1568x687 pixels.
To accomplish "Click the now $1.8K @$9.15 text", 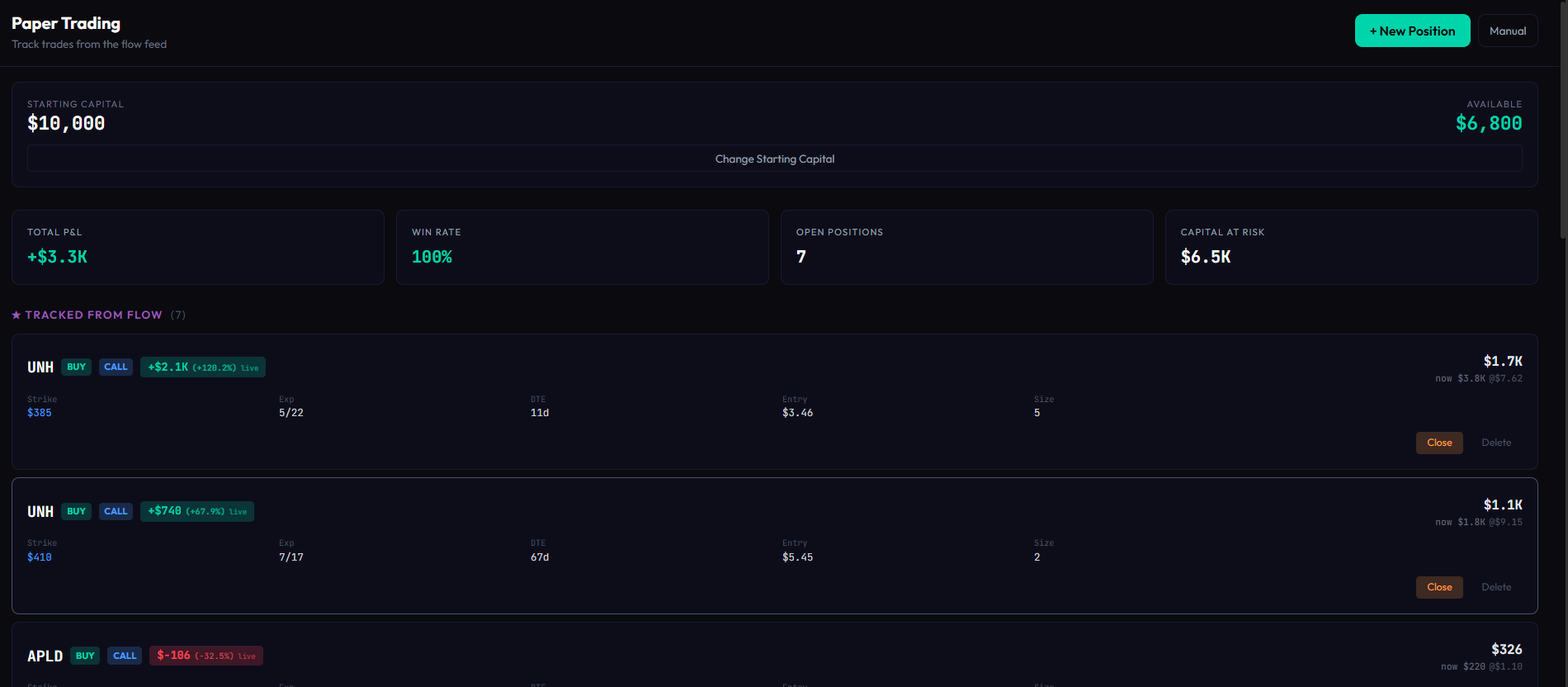I will [x=1479, y=522].
